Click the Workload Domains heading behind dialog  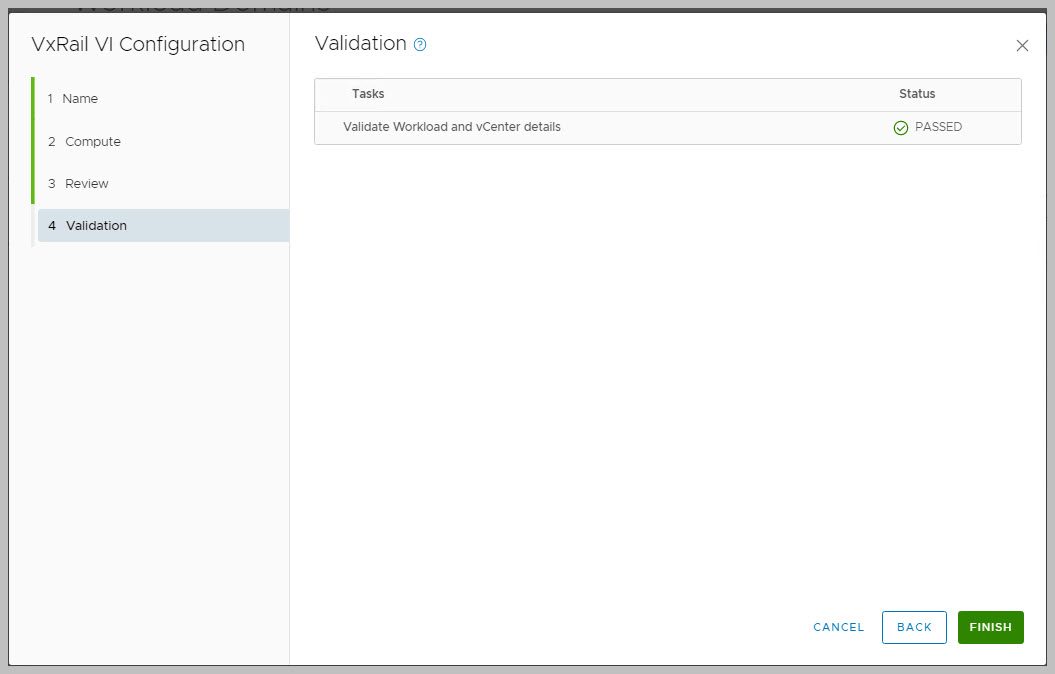pyautogui.click(x=200, y=5)
